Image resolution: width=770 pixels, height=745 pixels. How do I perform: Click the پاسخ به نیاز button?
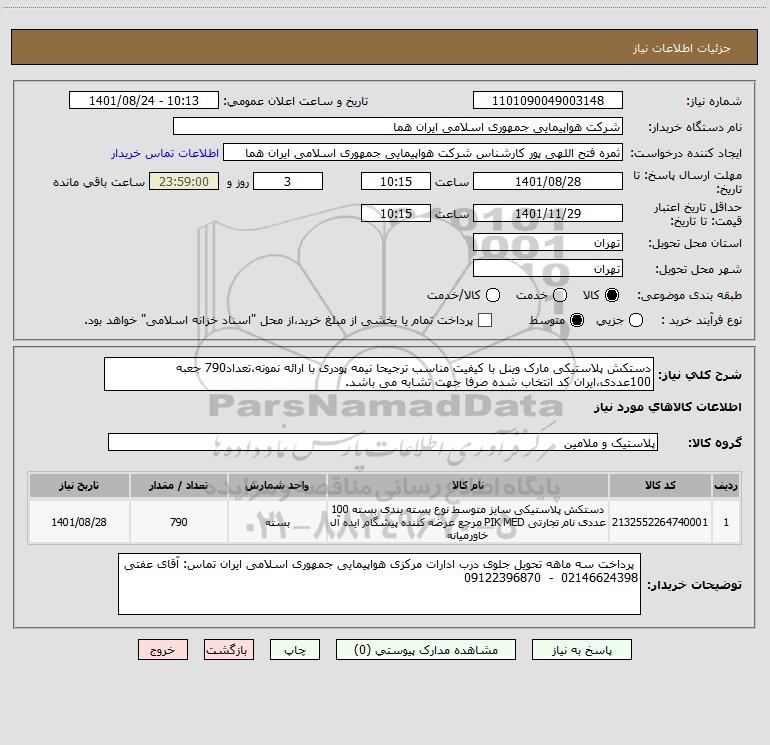(581, 650)
